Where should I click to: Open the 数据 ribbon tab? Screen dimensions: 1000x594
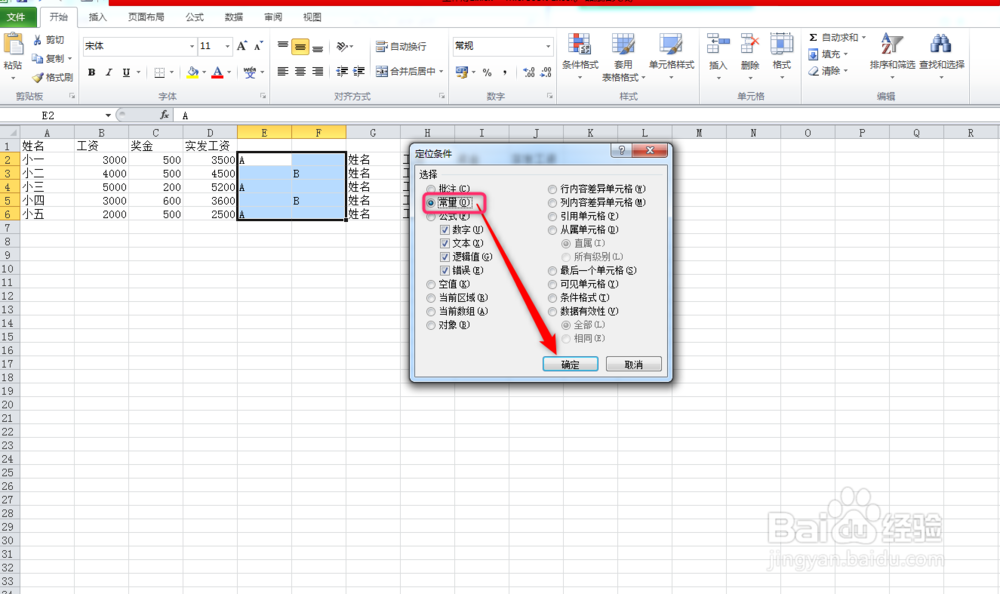click(234, 16)
